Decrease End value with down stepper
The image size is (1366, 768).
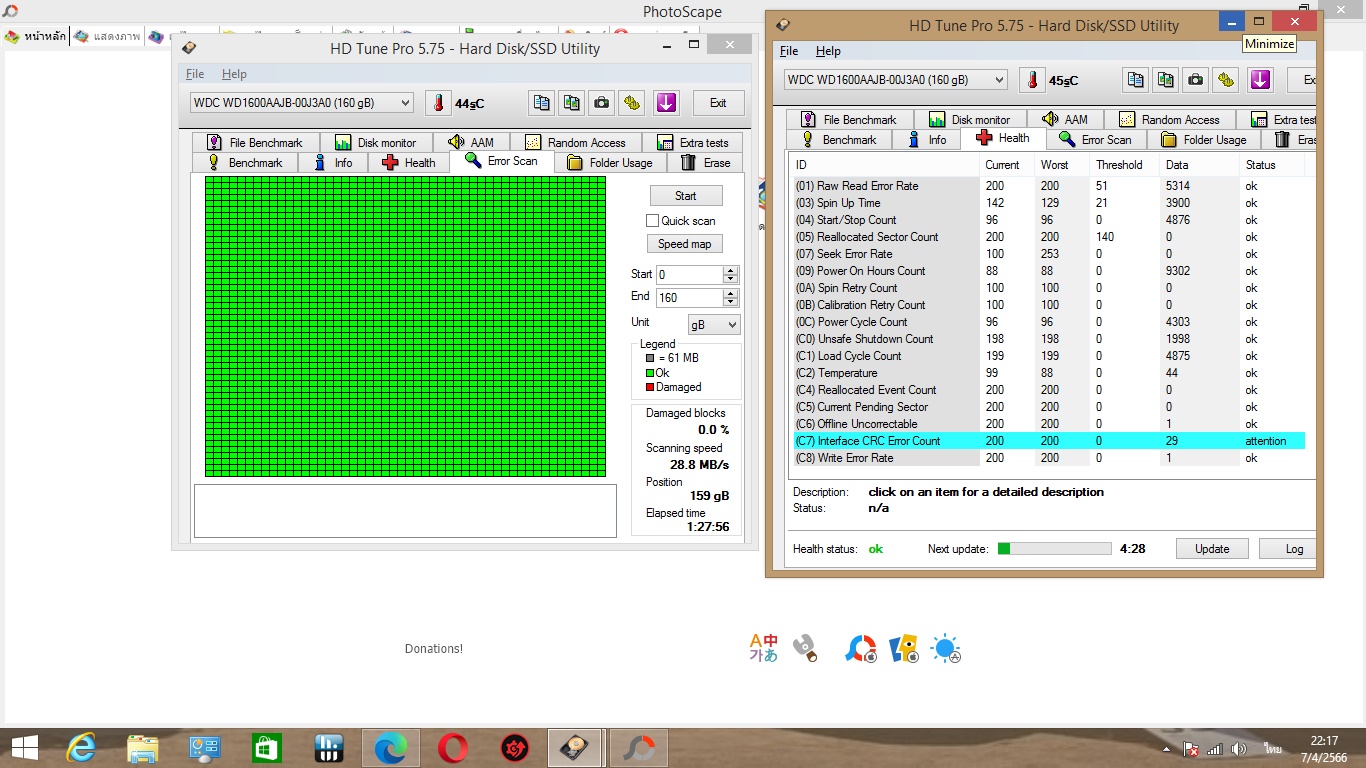point(731,302)
